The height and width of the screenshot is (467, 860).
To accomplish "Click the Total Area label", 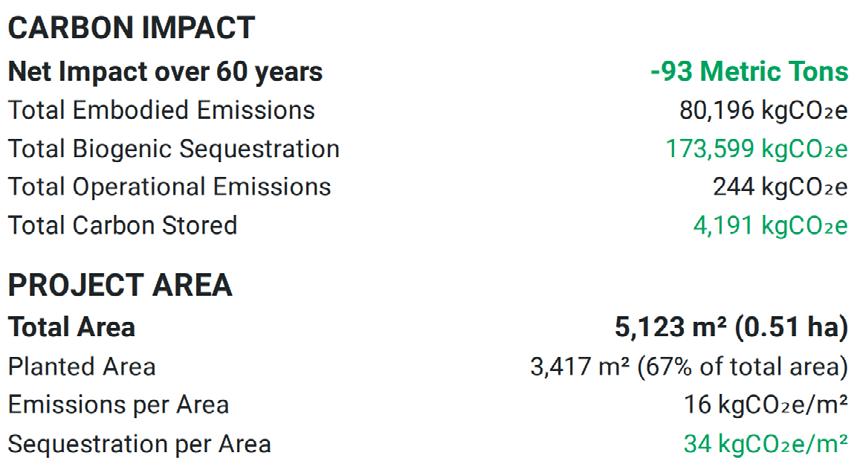I will 71,328.
